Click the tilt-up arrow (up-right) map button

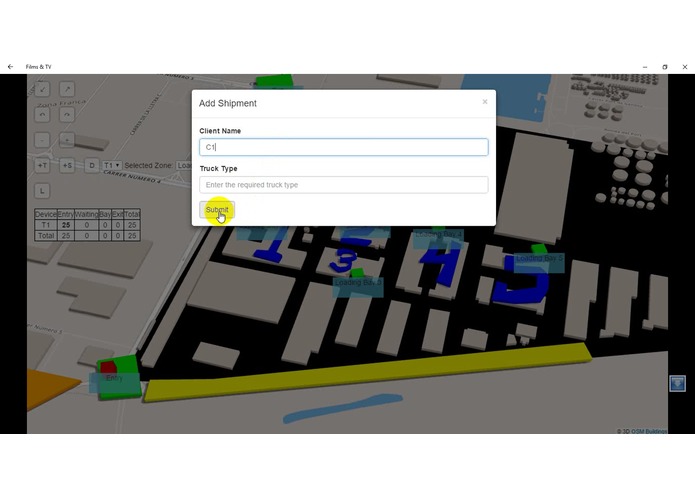click(67, 89)
